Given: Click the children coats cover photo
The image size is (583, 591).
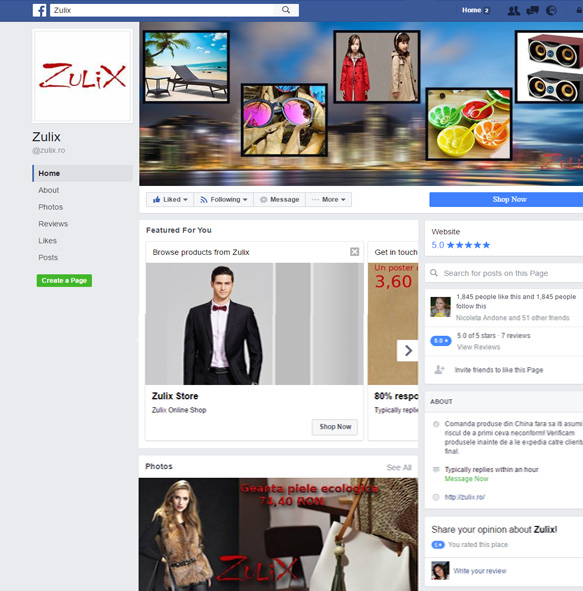Looking at the screenshot, I should coord(377,67).
